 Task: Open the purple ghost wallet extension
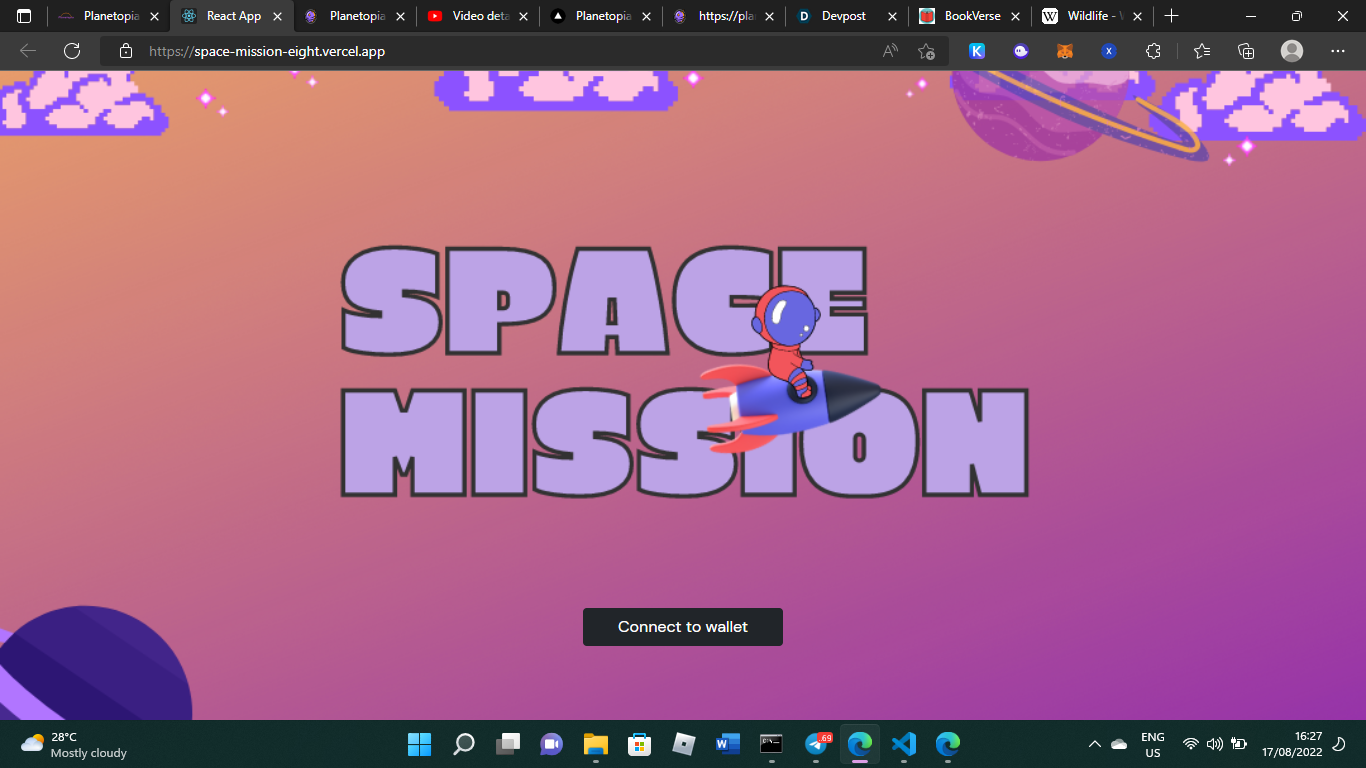pos(1021,51)
